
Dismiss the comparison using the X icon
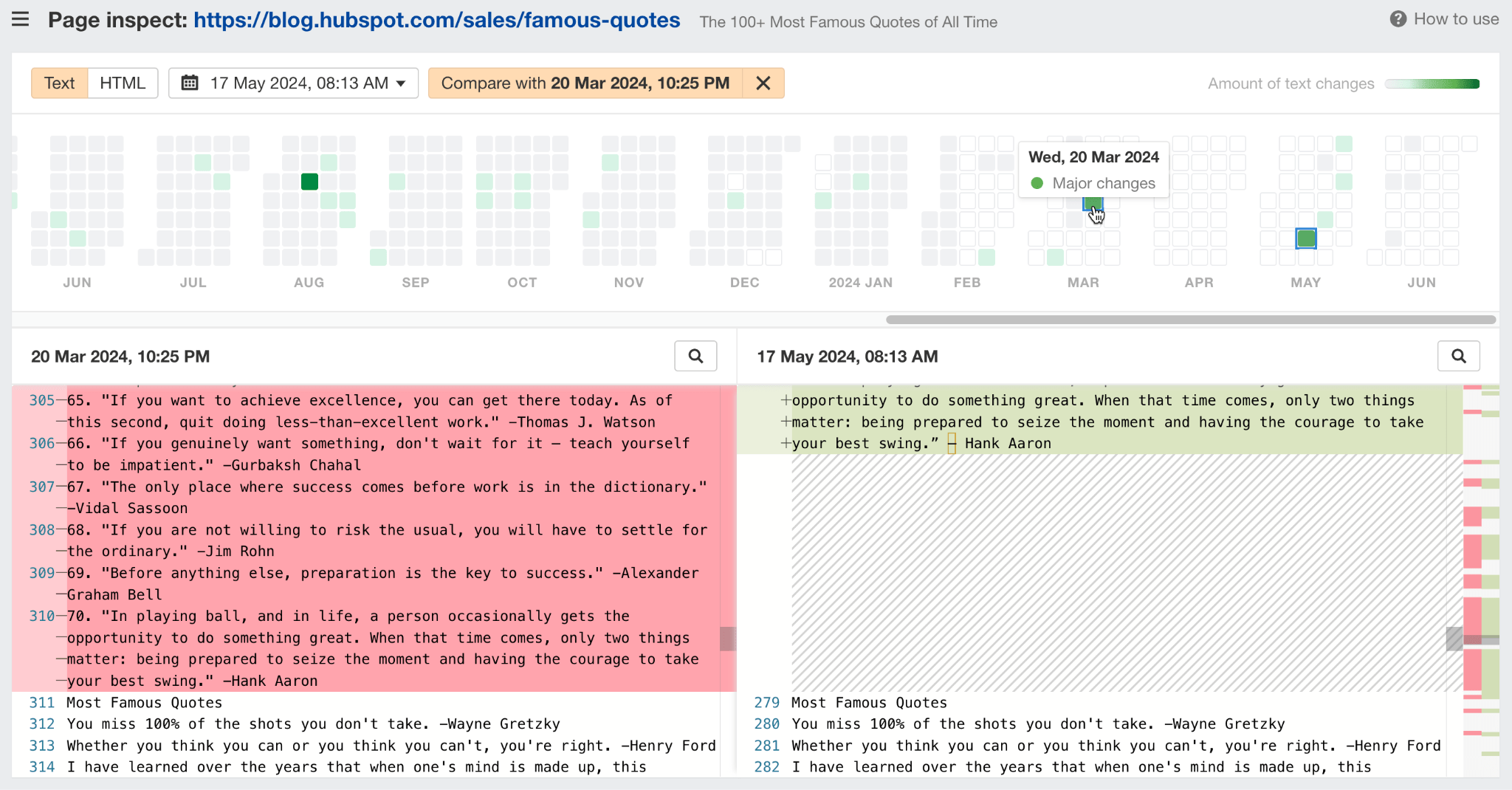pyautogui.click(x=763, y=83)
